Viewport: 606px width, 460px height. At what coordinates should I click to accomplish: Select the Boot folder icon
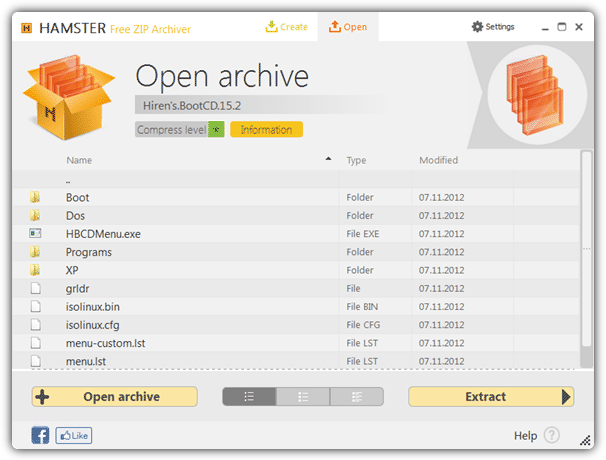point(35,197)
